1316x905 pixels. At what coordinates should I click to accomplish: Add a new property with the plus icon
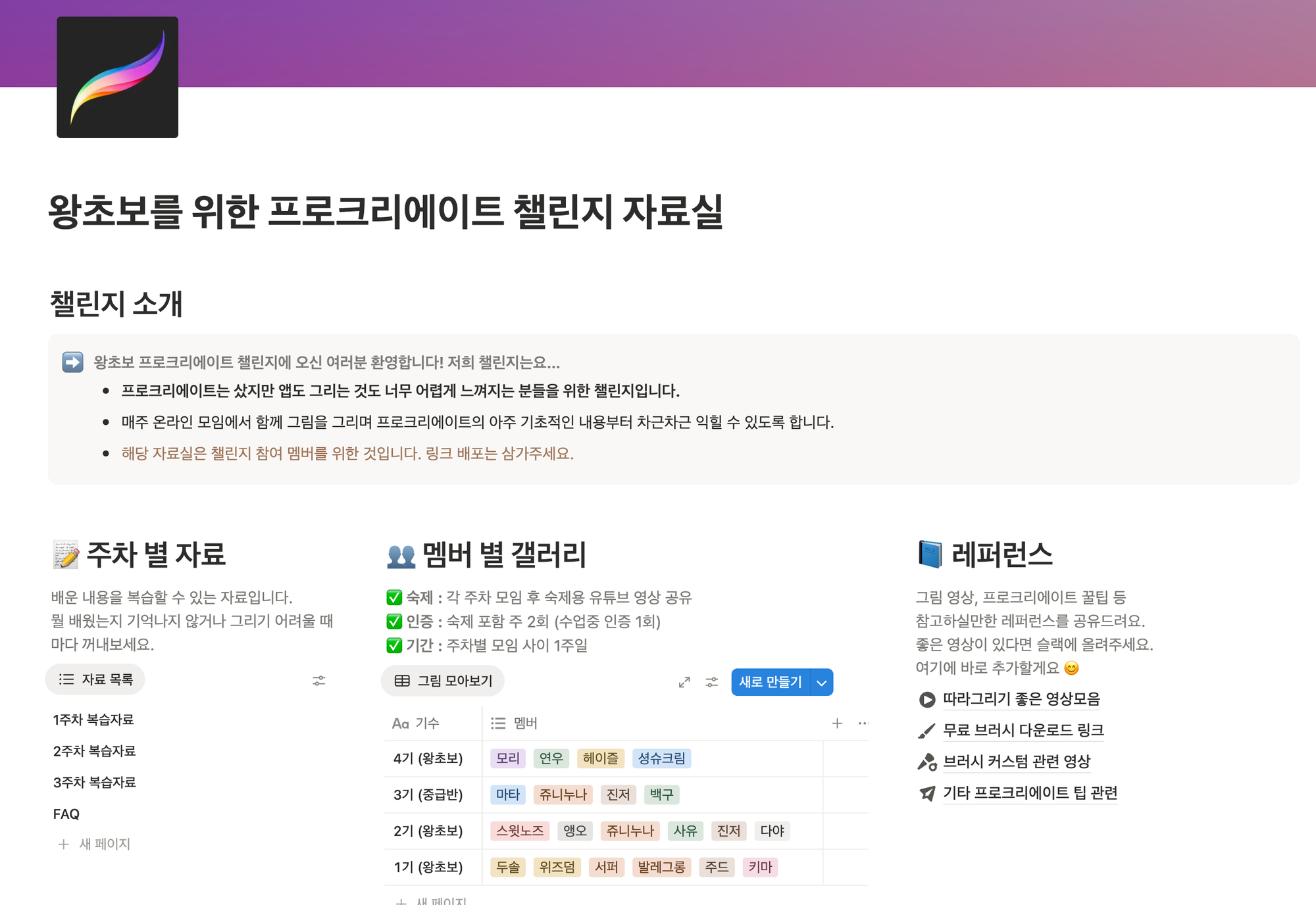click(837, 723)
